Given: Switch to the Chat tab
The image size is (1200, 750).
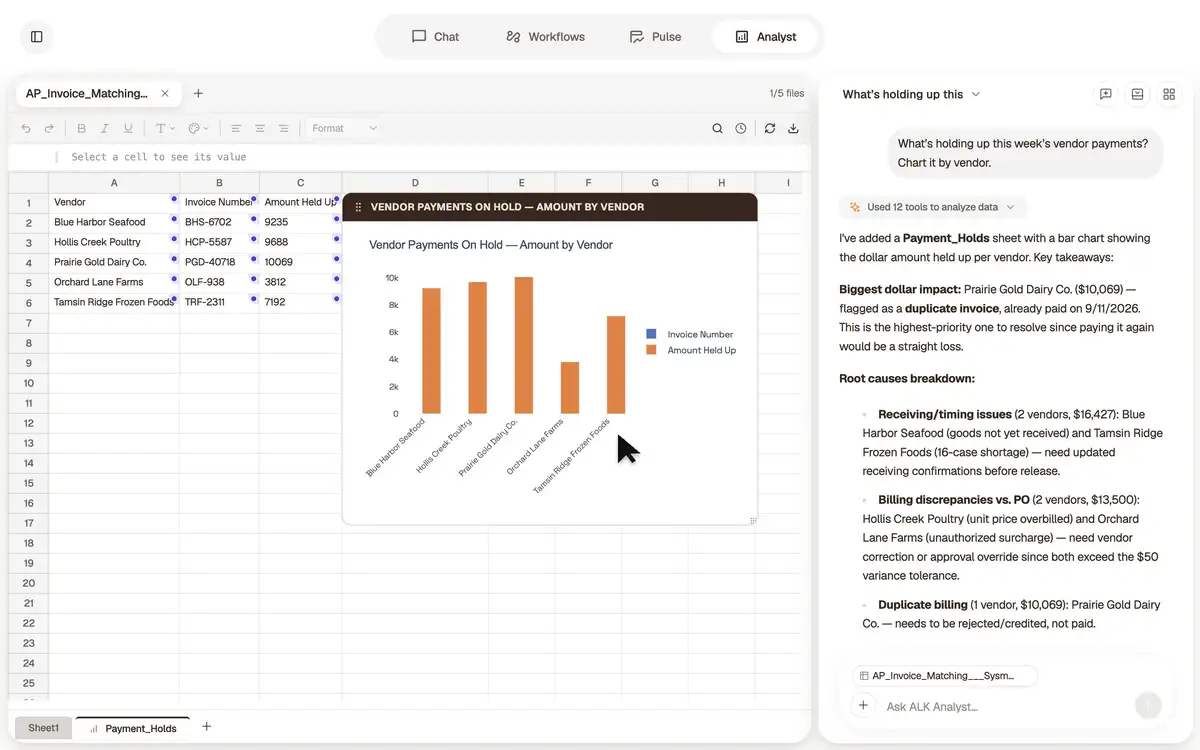Looking at the screenshot, I should (x=435, y=37).
